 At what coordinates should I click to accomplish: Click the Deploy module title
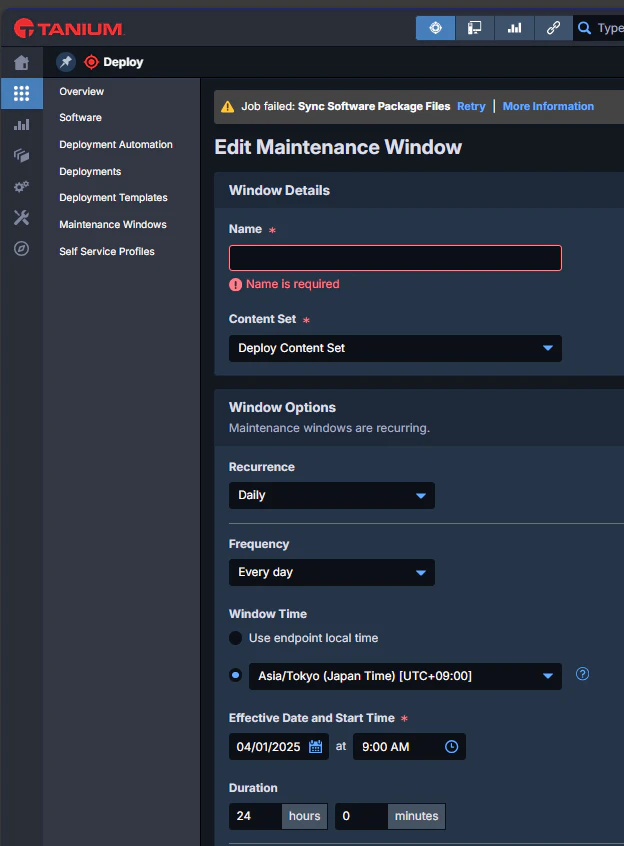coord(123,62)
